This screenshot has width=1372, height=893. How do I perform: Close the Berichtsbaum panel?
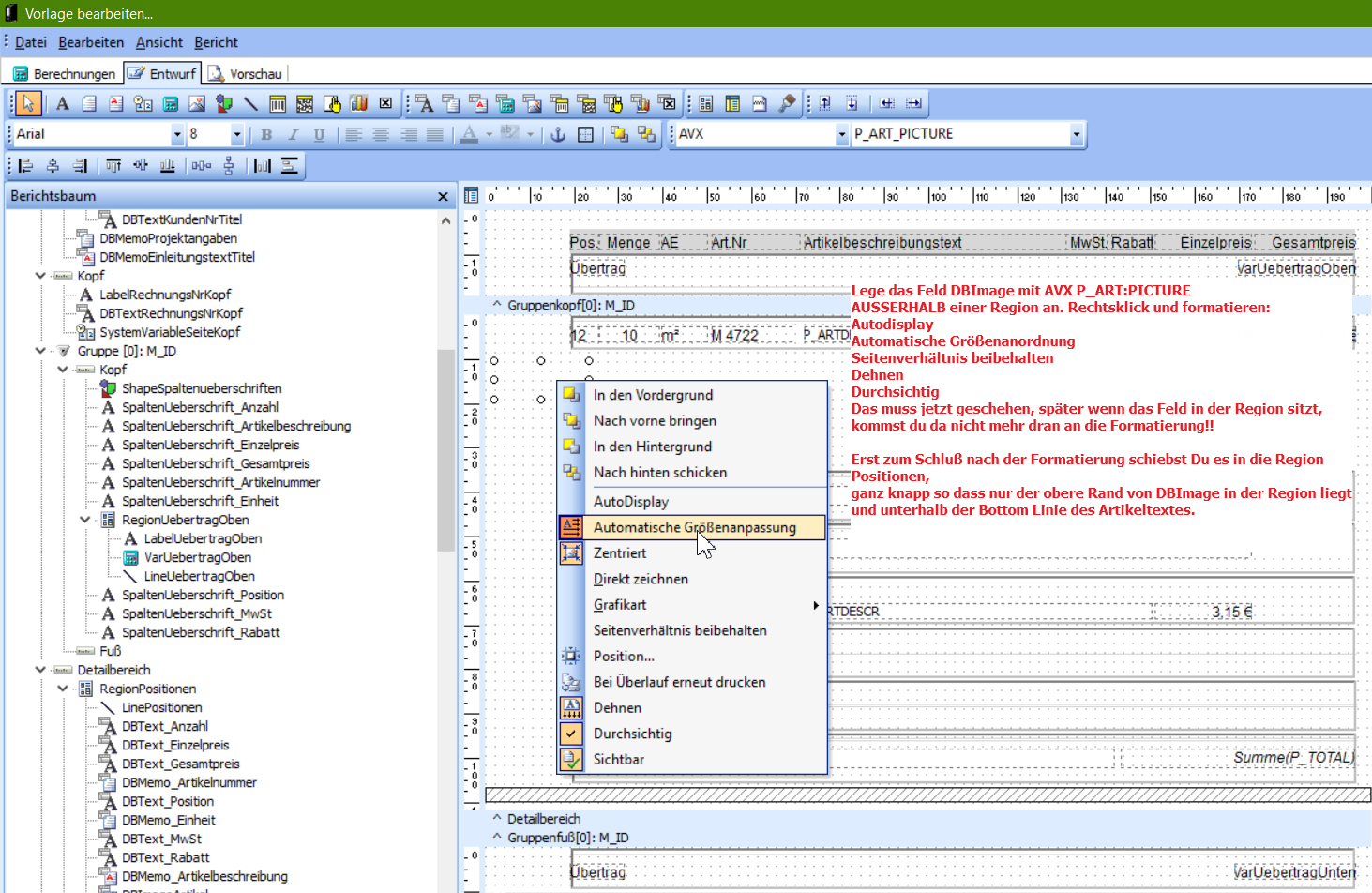[444, 197]
